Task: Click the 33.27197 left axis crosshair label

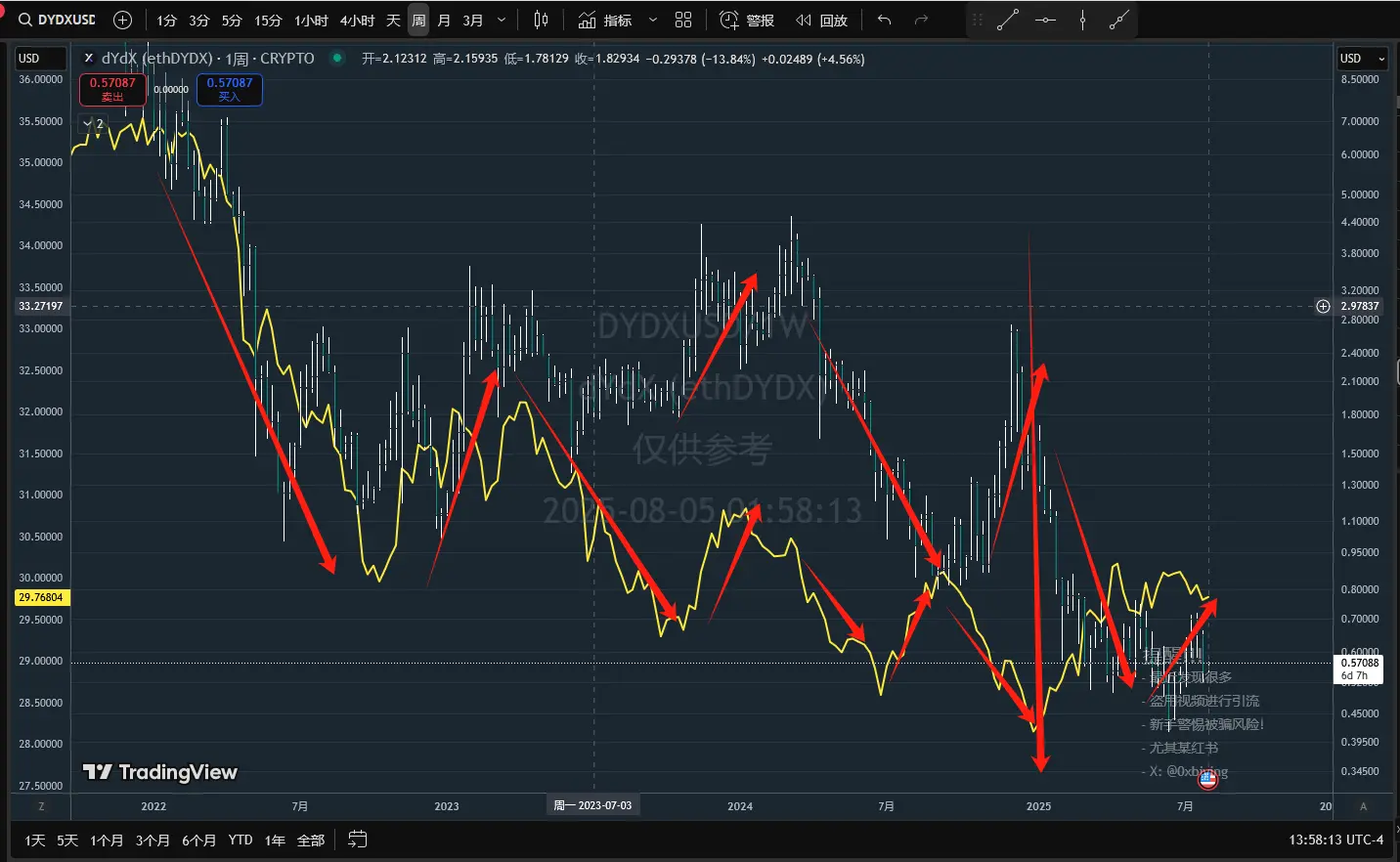Action: 41,306
